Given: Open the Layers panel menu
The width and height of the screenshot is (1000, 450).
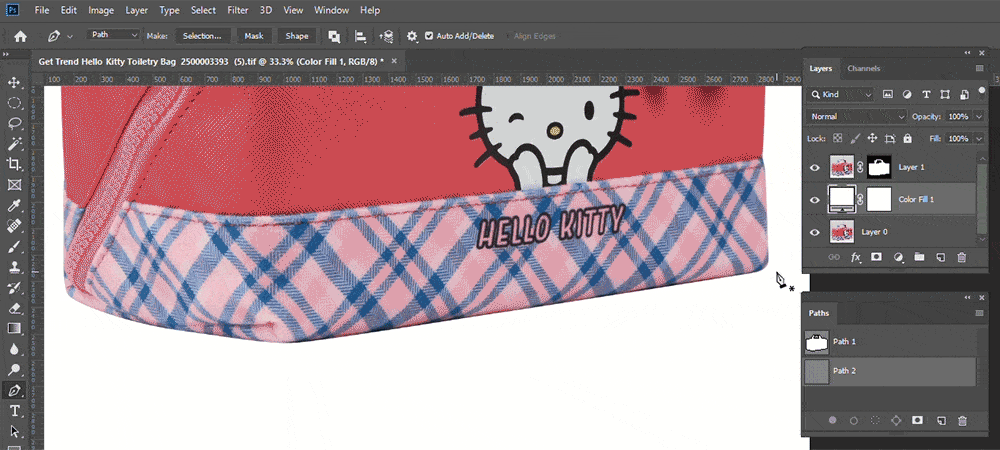Looking at the screenshot, I should click(x=980, y=68).
